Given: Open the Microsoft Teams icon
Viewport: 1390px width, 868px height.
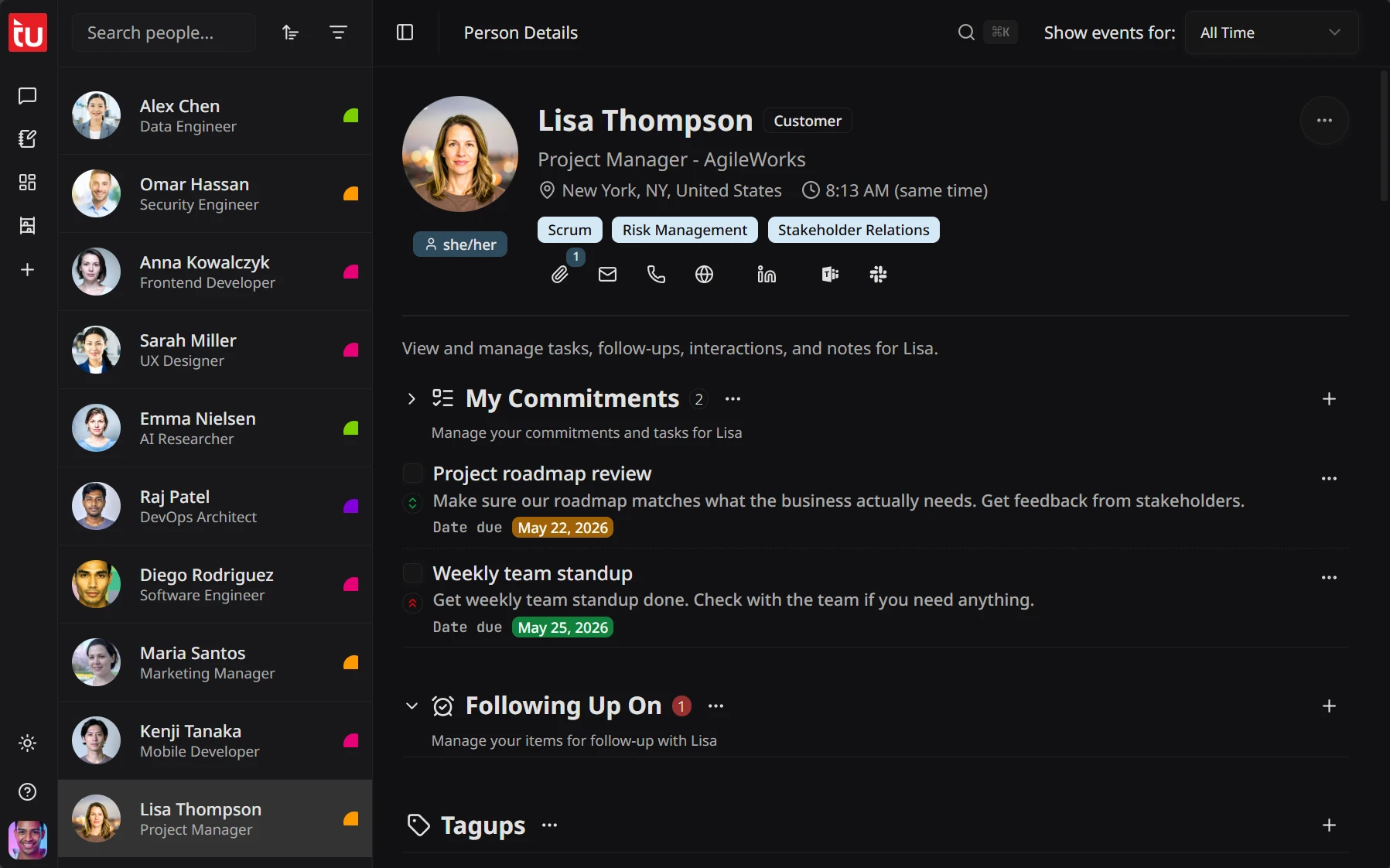Looking at the screenshot, I should [830, 275].
